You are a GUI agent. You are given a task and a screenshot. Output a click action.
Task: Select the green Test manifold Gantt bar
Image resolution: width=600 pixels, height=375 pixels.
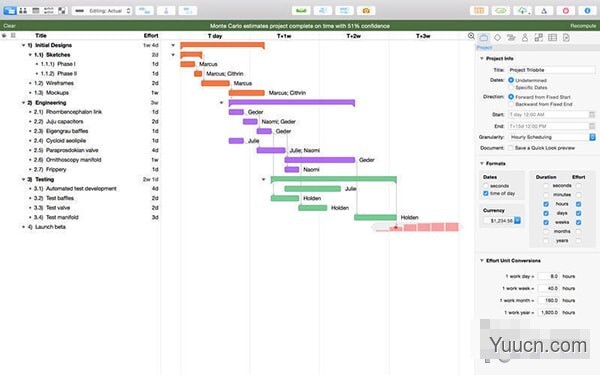375,217
